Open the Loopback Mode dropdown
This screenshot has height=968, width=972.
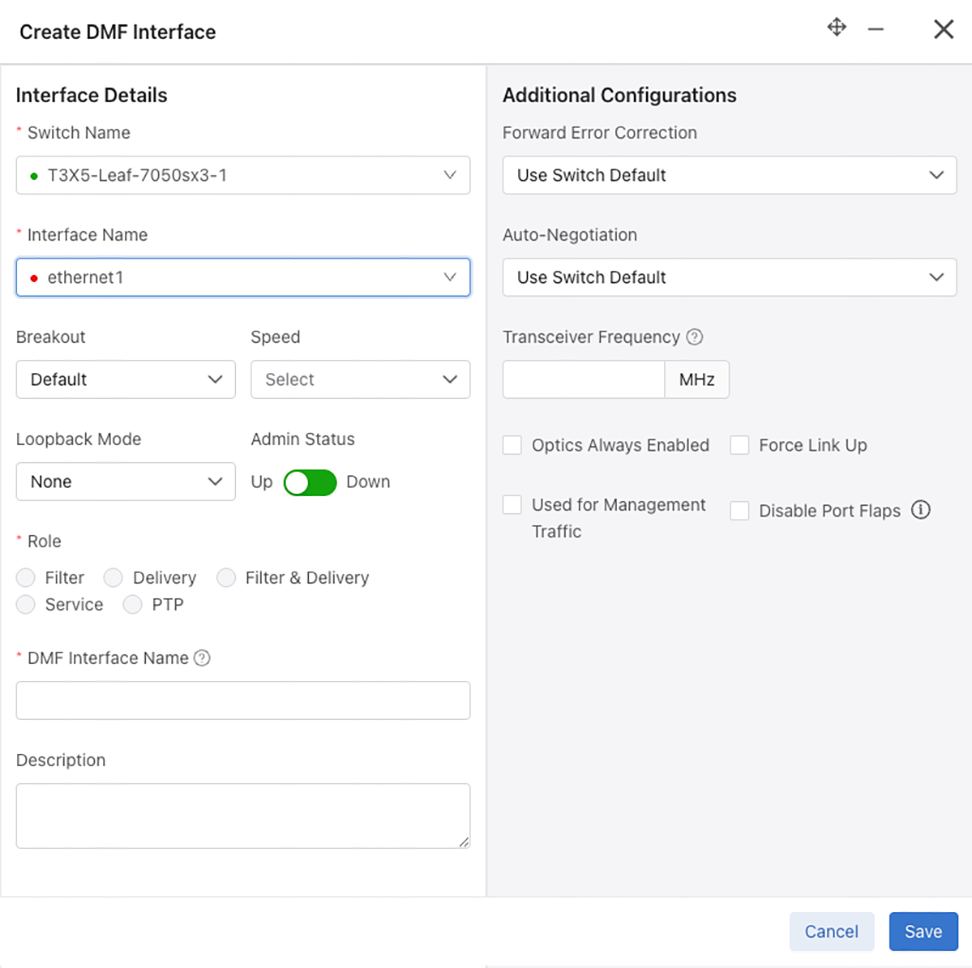(126, 482)
